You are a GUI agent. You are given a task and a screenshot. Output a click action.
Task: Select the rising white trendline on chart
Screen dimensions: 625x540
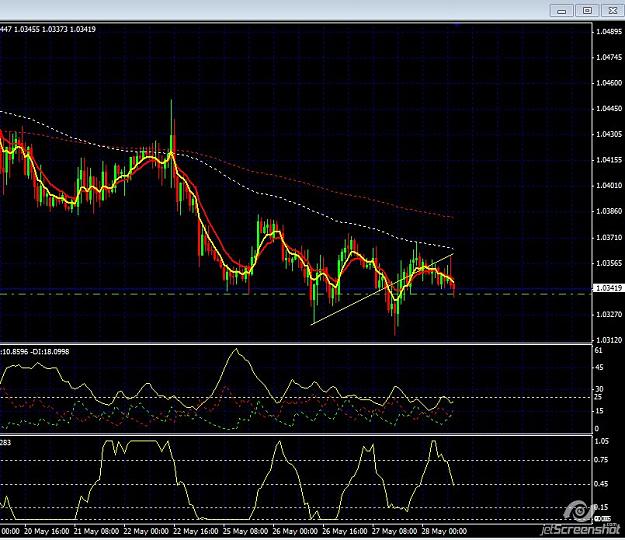(x=382, y=289)
